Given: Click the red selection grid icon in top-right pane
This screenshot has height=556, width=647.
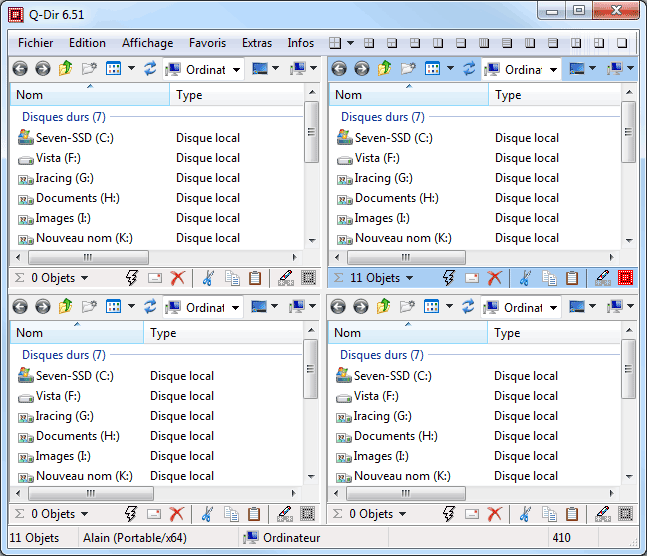Looking at the screenshot, I should (x=625, y=277).
